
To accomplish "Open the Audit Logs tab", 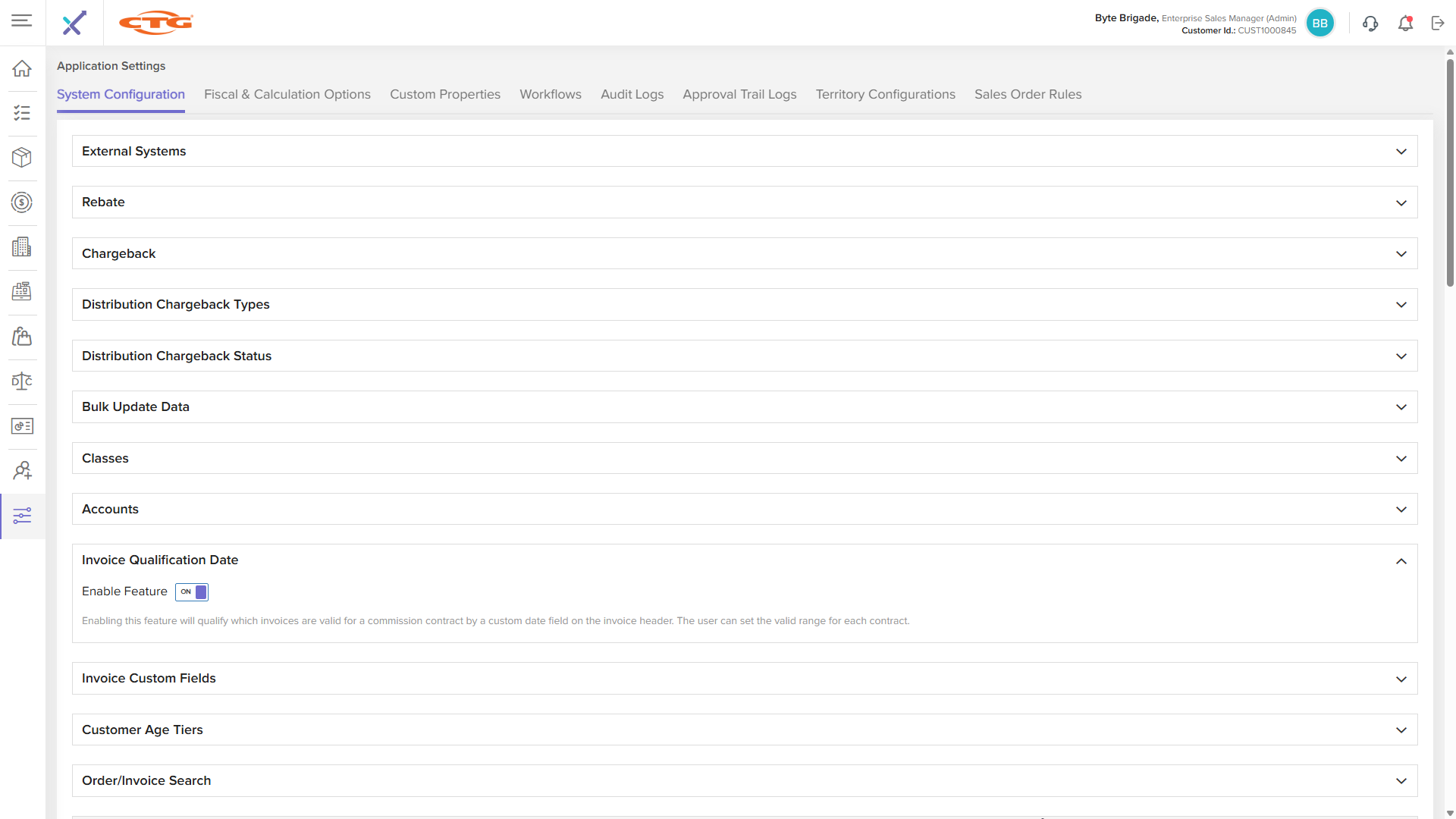I will (x=632, y=95).
